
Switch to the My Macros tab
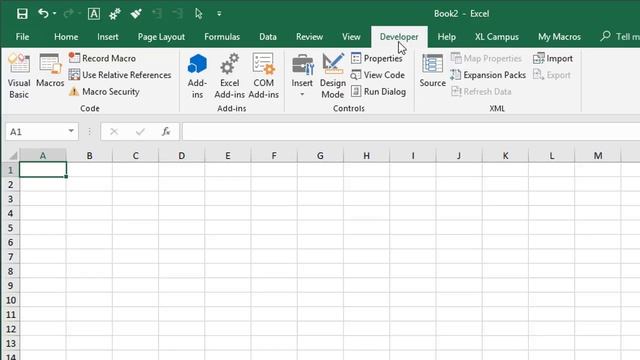559,37
